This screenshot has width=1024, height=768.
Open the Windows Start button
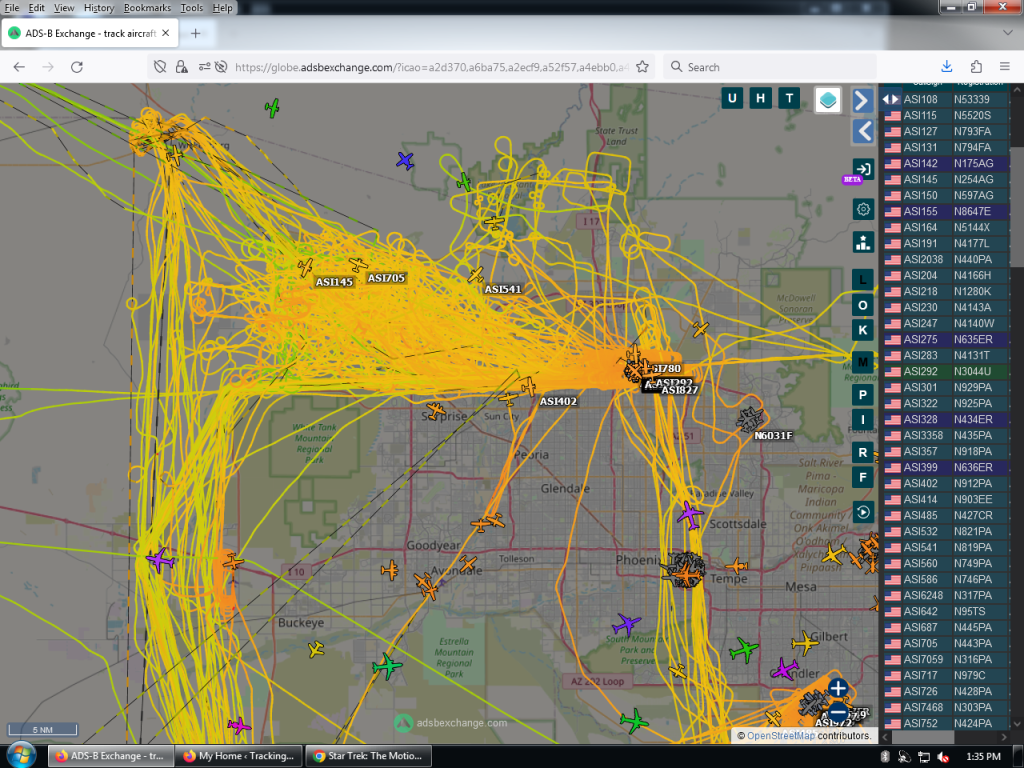(21, 756)
